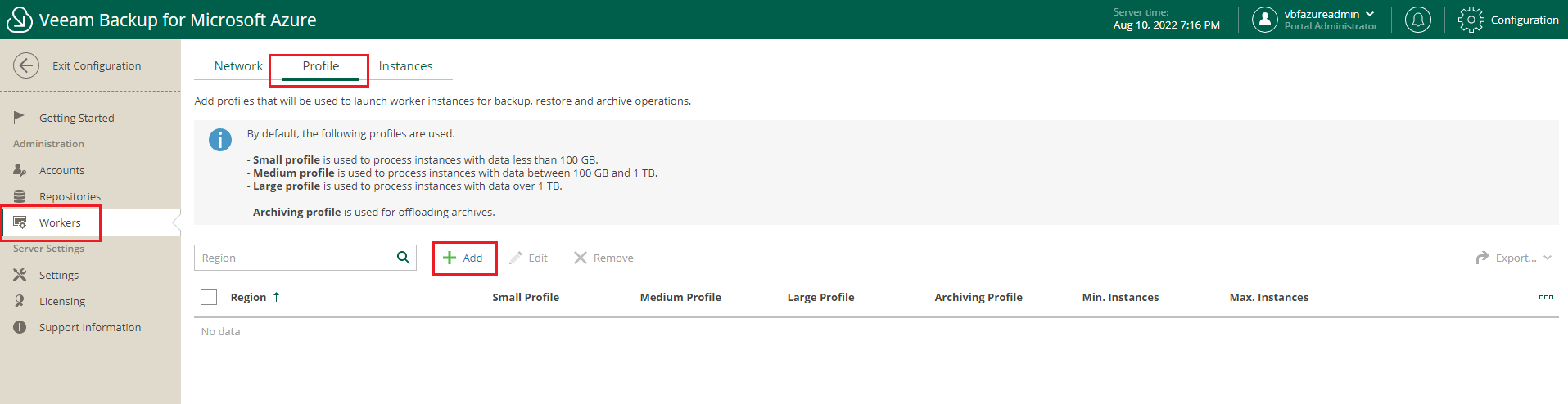Switch to the Network tab

click(x=238, y=65)
